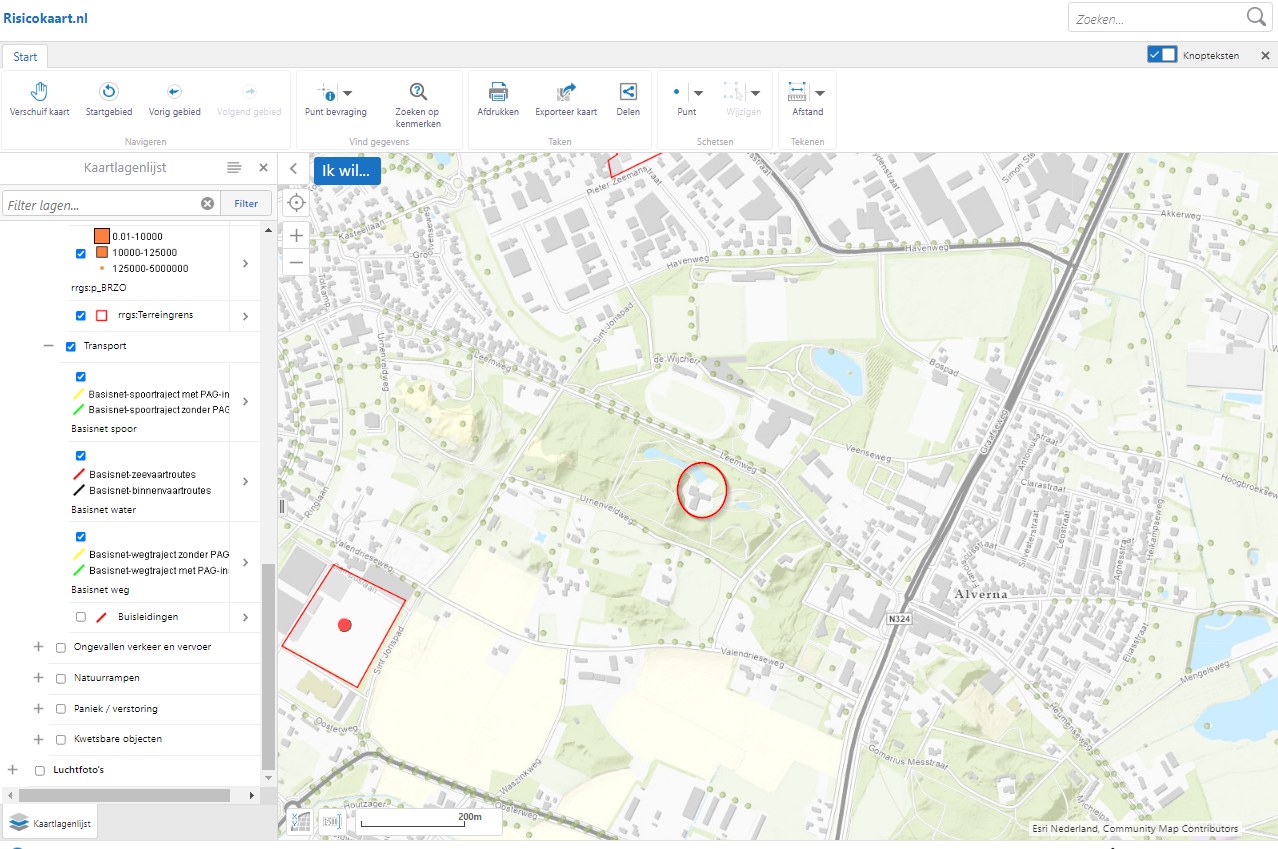Open Zoeken op kenmerken search tool
The width and height of the screenshot is (1278, 849).
pos(417,92)
